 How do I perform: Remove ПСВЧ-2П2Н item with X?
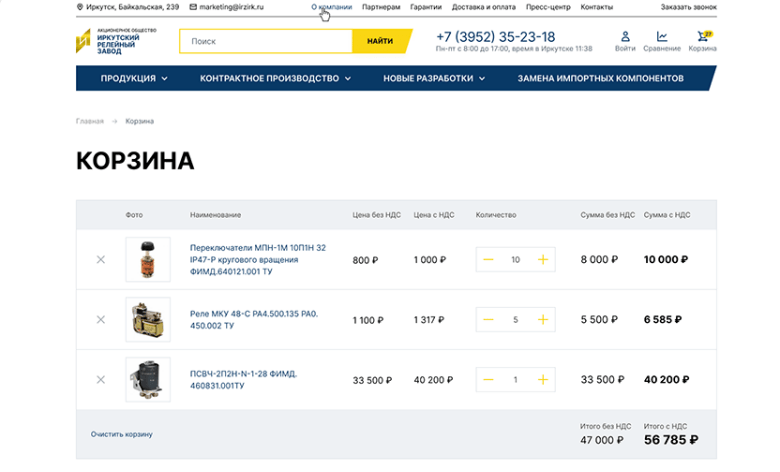[x=100, y=380]
